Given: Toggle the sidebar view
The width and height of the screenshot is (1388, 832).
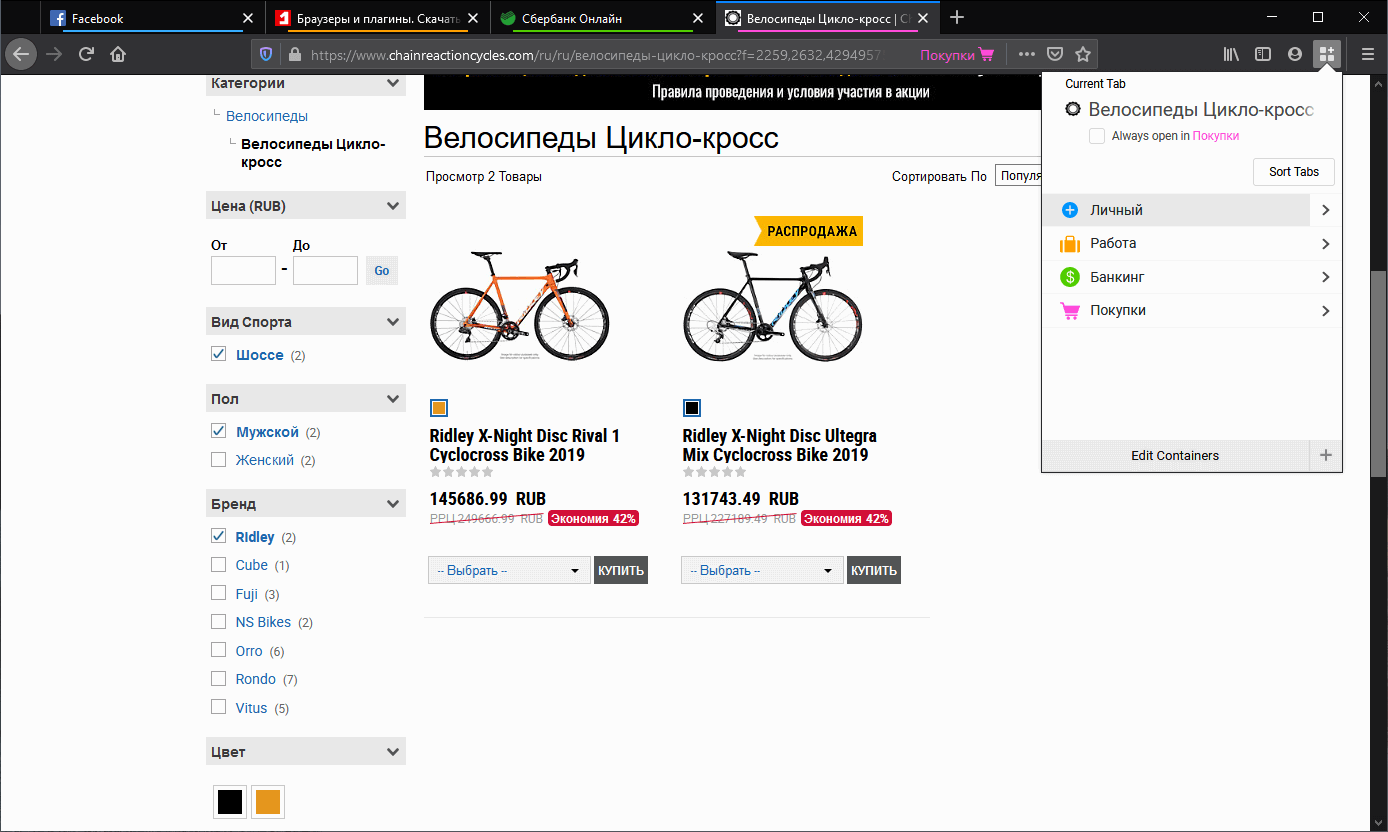Looking at the screenshot, I should (x=1263, y=54).
